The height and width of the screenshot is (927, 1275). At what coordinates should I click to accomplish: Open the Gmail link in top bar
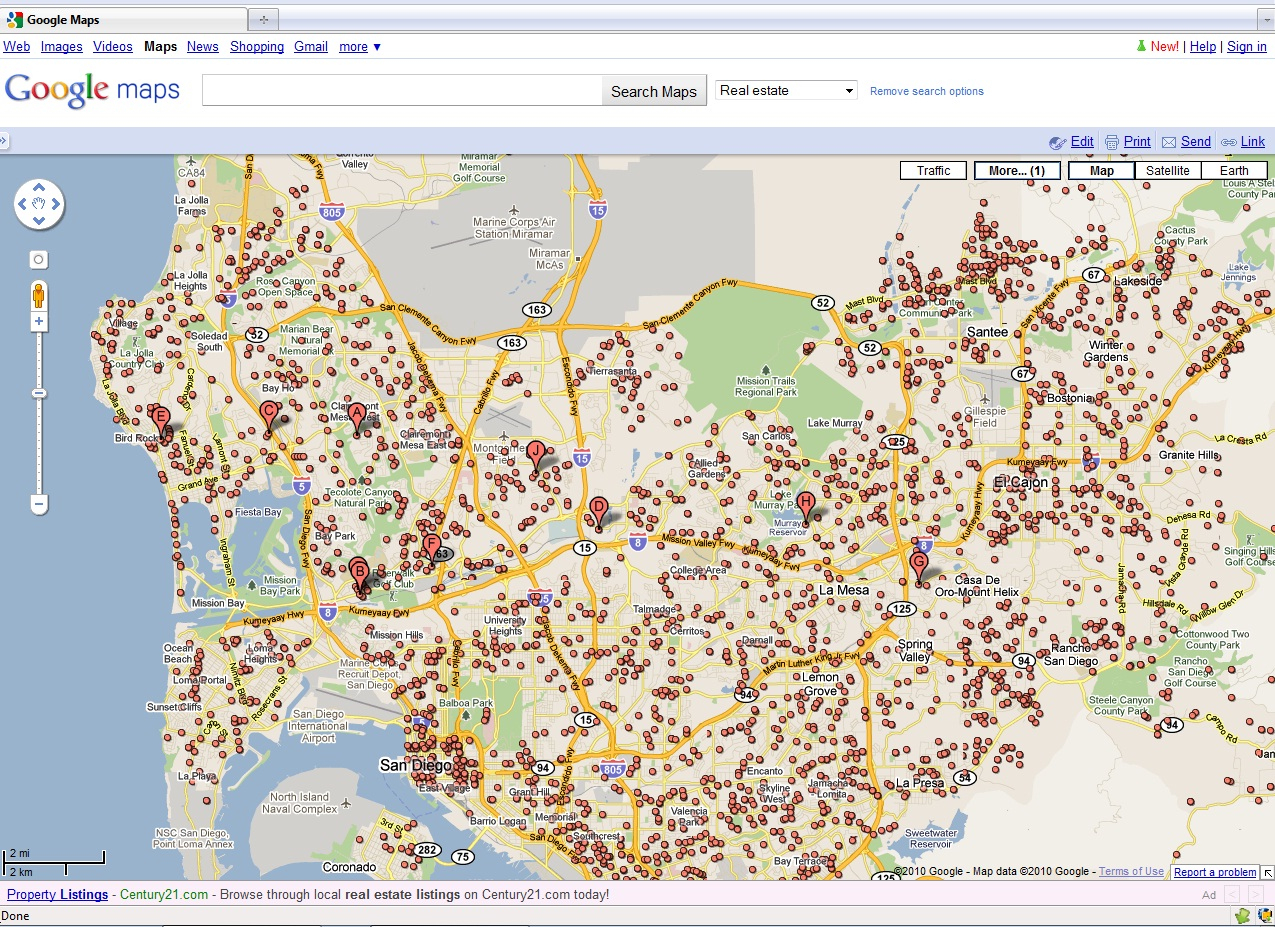click(x=311, y=47)
